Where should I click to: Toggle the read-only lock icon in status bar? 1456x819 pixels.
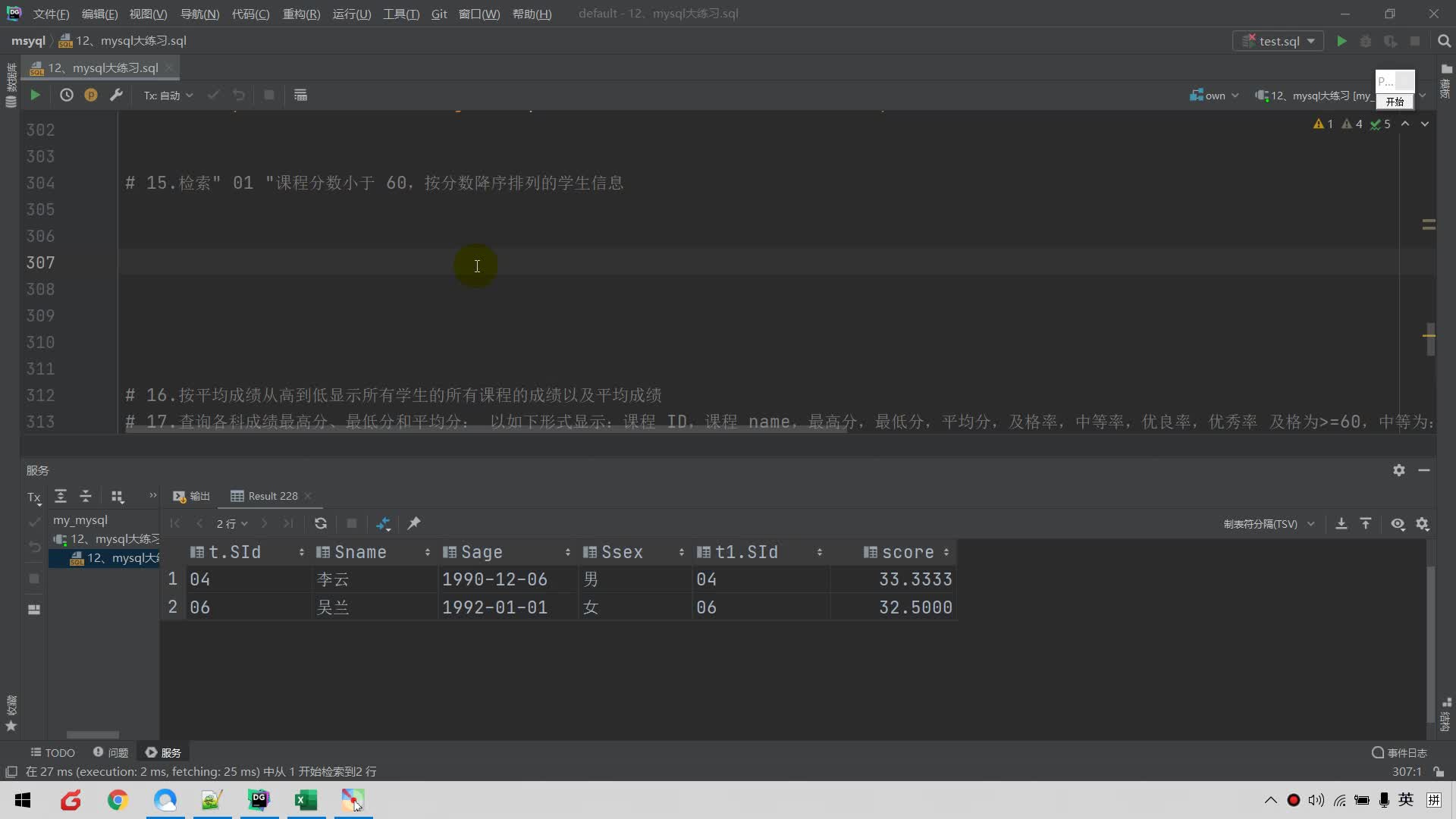click(1439, 771)
